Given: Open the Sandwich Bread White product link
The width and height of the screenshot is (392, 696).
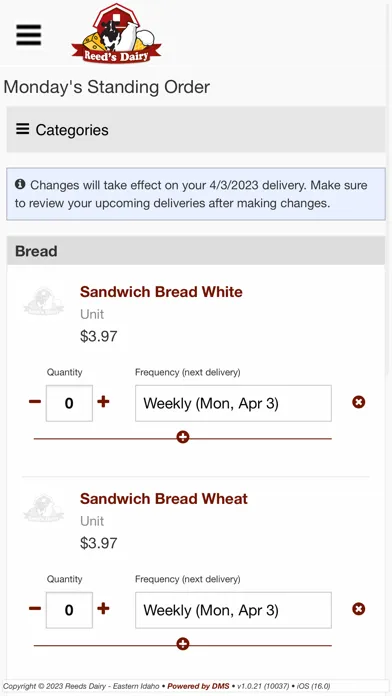Looking at the screenshot, I should coord(161,292).
